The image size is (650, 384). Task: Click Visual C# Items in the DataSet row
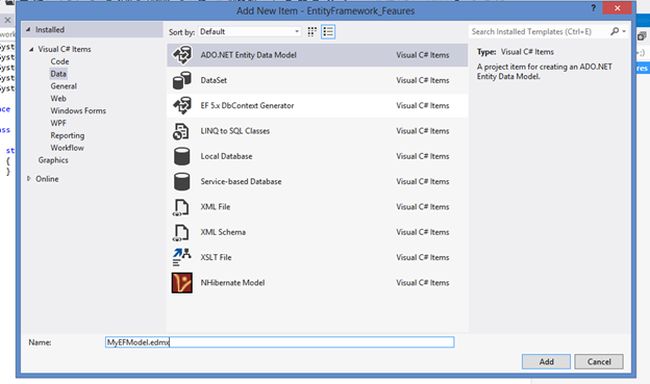click(x=422, y=80)
